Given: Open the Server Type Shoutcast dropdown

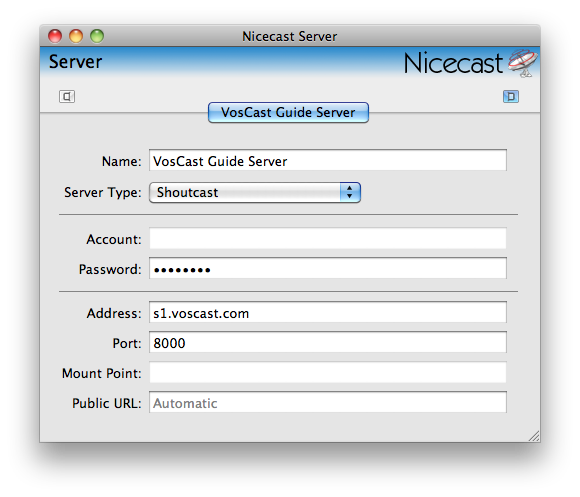Looking at the screenshot, I should pyautogui.click(x=255, y=192).
